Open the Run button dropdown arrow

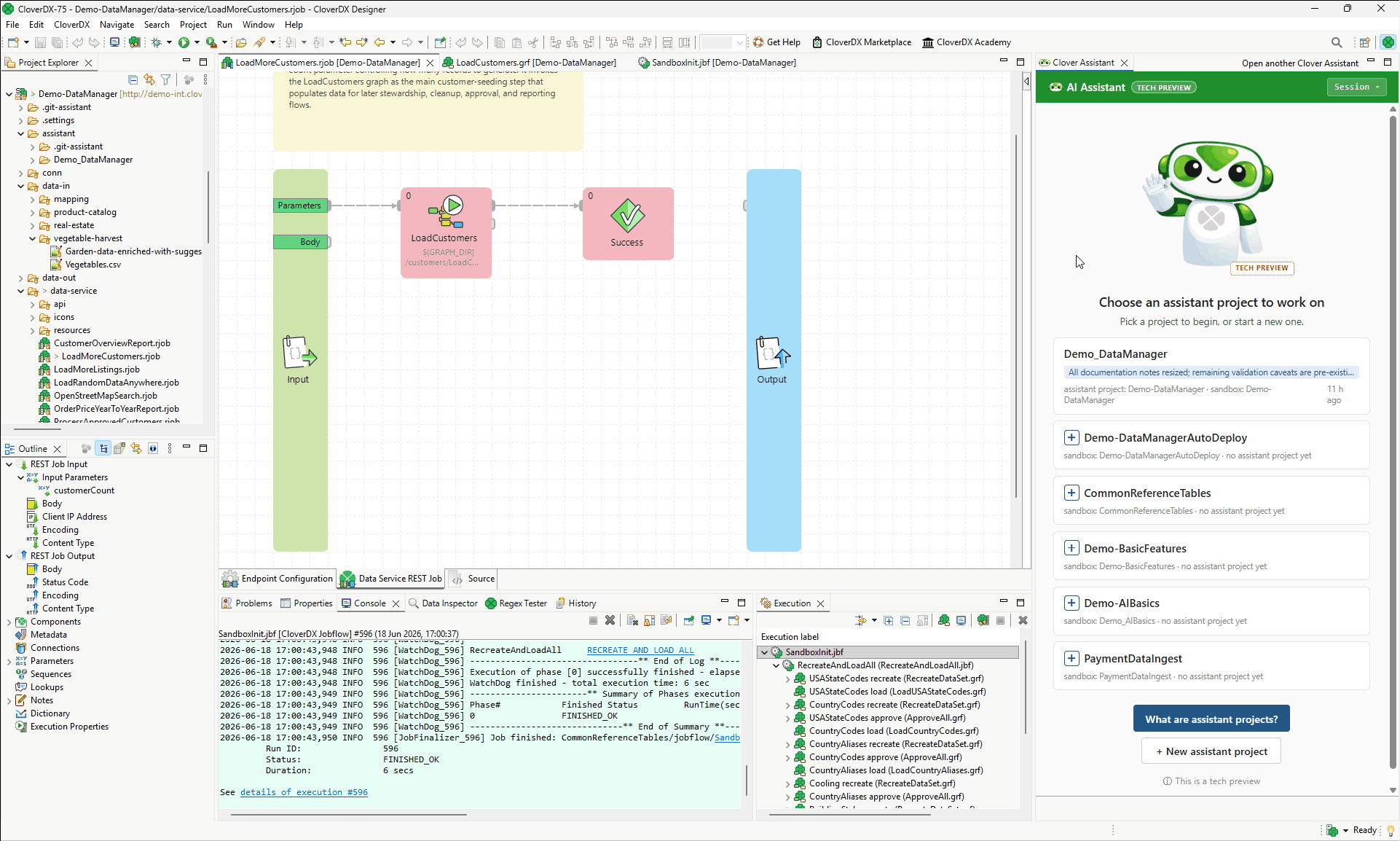[197, 42]
